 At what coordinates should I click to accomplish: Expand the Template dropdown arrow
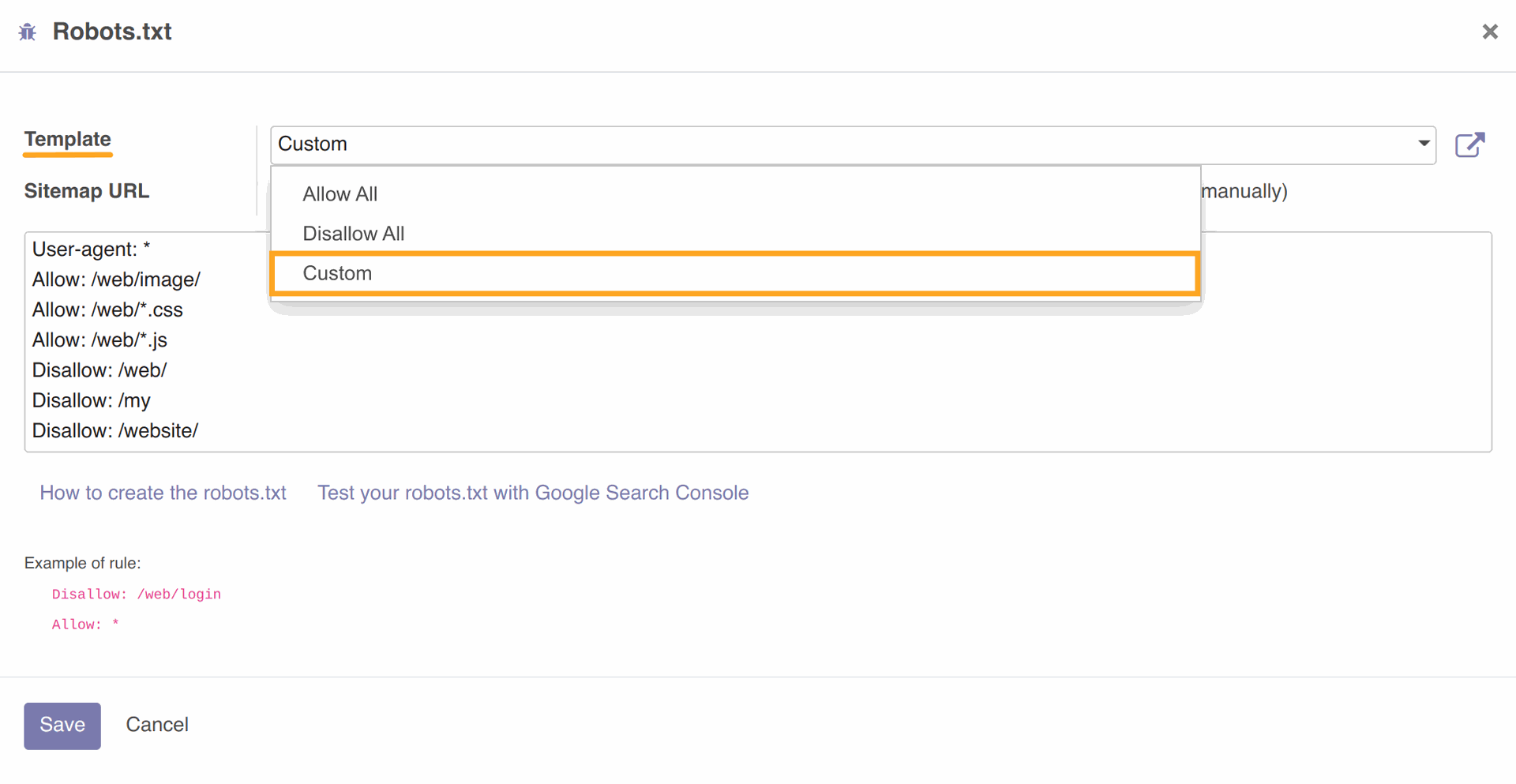click(x=1424, y=144)
